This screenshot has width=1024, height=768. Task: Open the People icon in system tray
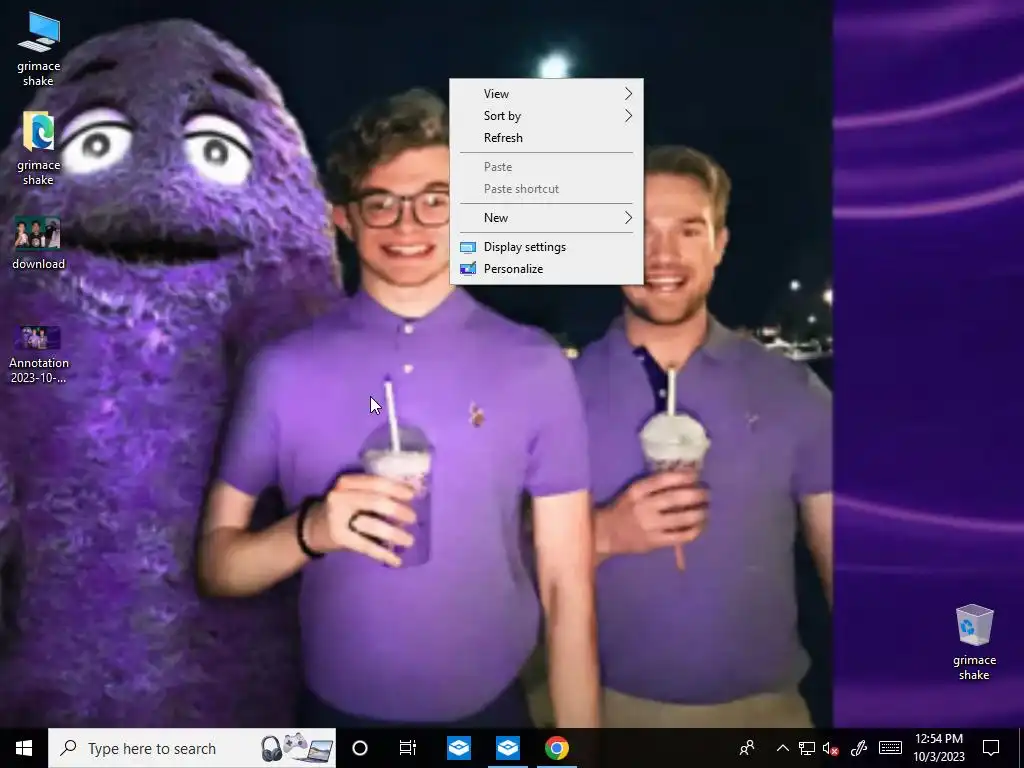click(746, 748)
